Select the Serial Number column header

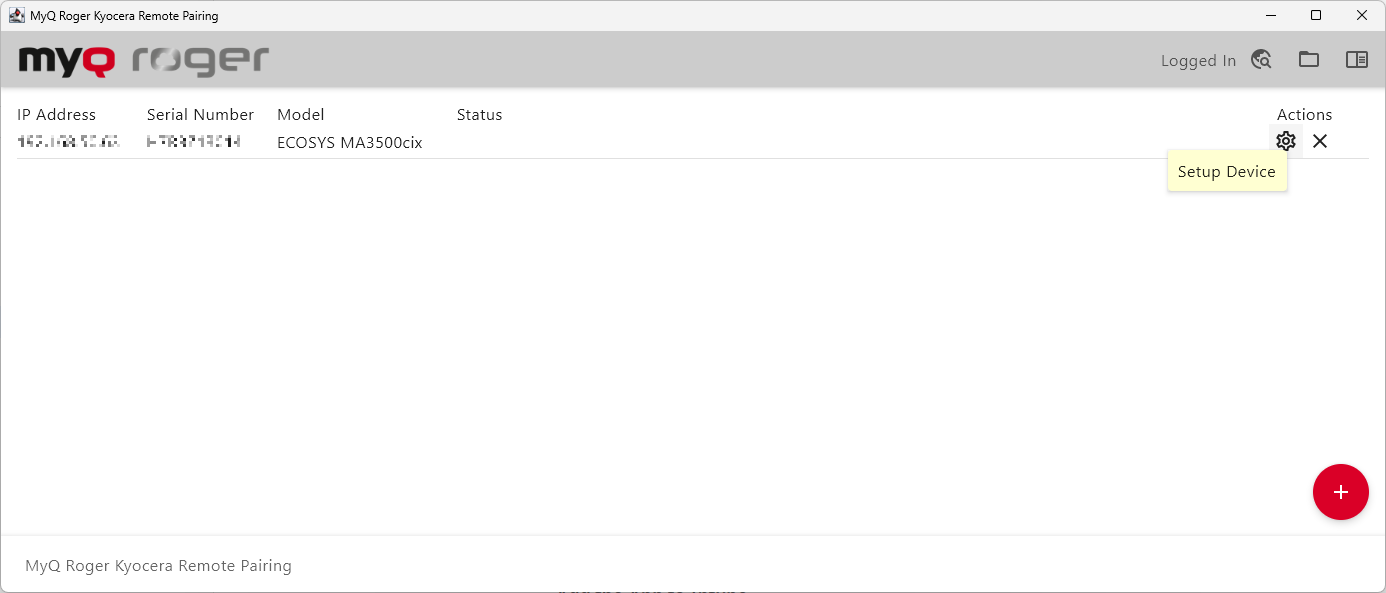200,115
